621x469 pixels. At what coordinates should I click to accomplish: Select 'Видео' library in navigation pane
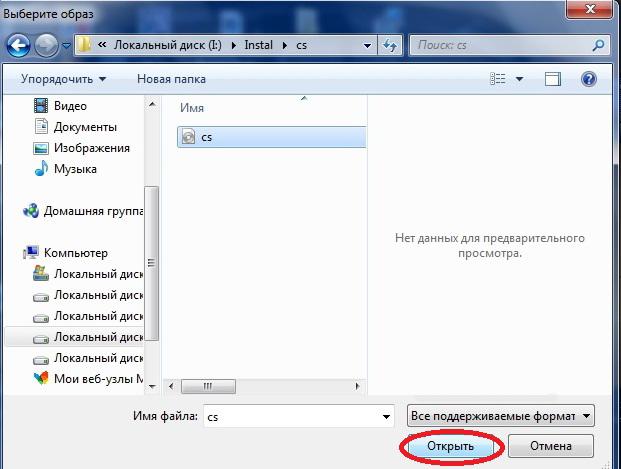pos(70,106)
